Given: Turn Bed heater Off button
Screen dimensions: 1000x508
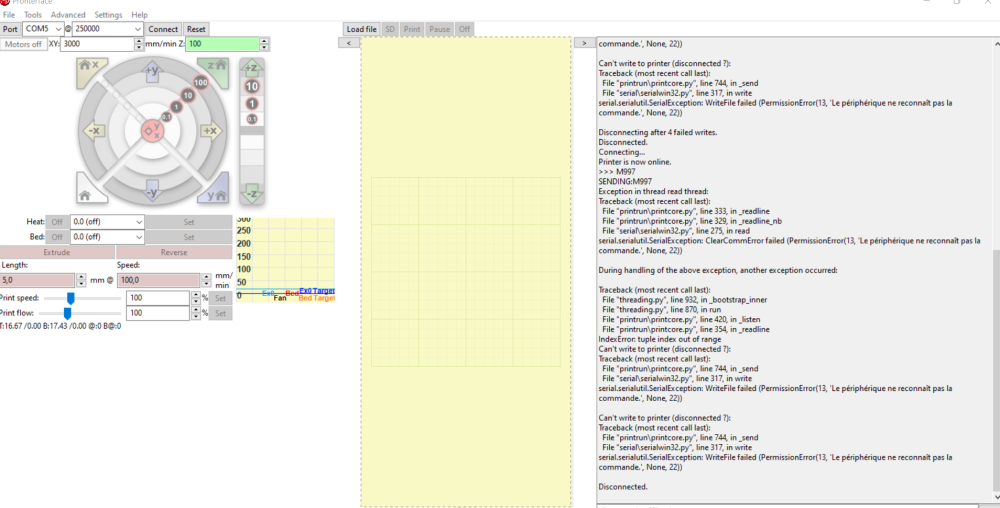Looking at the screenshot, I should (x=57, y=236).
